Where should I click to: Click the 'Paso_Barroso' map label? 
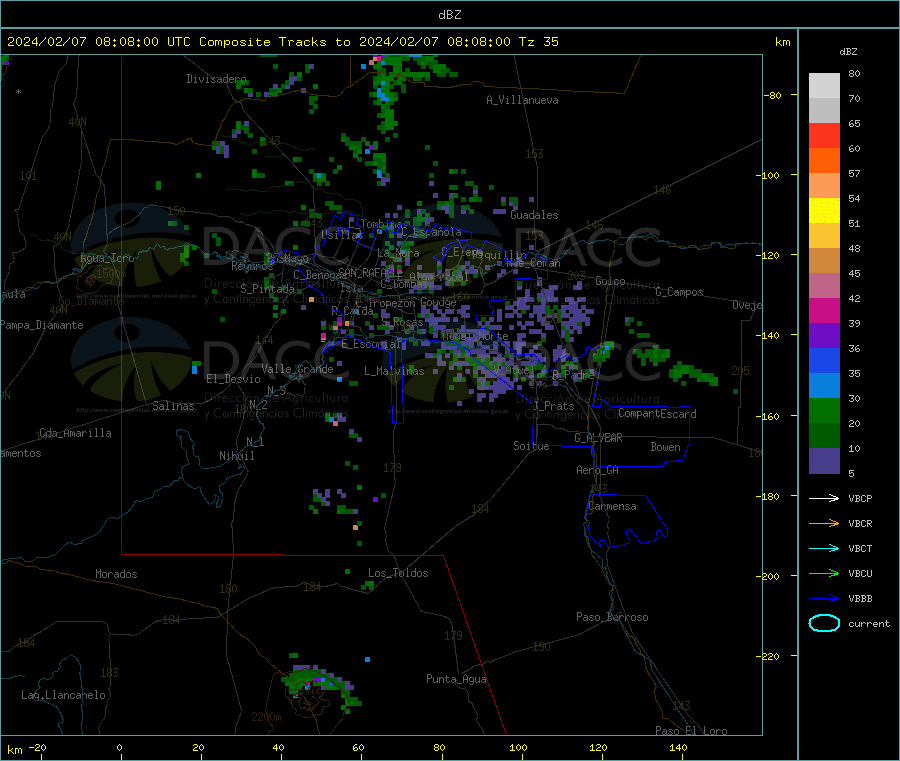[x=612, y=618]
